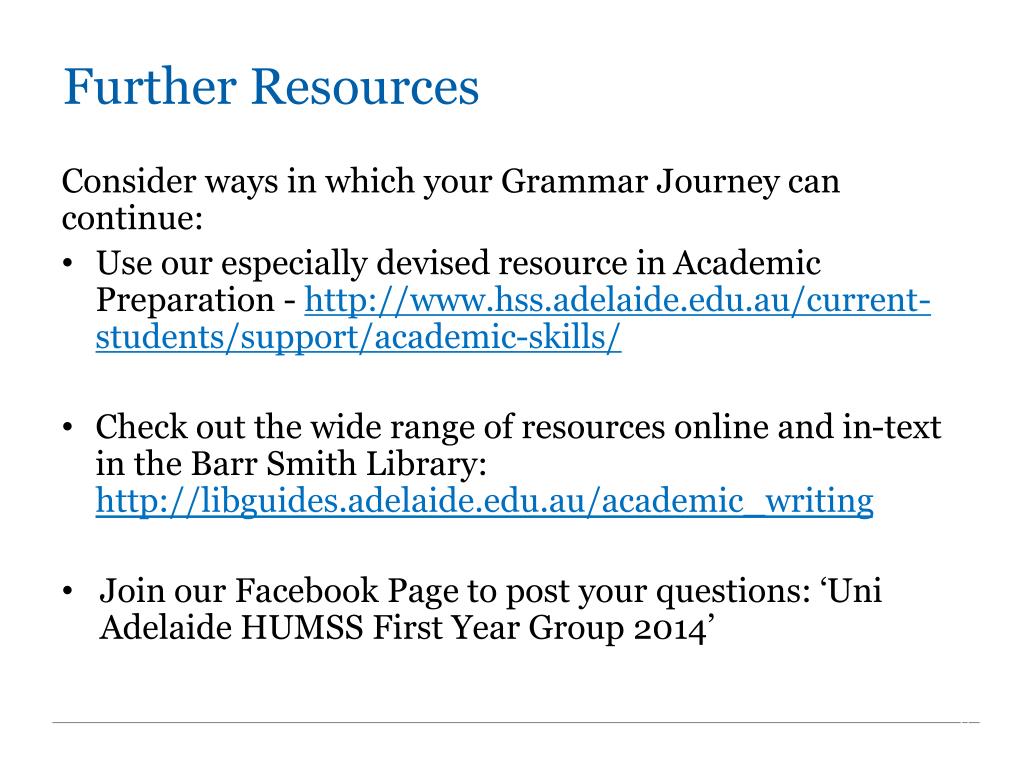Click the bullet before 'Join our Facebook Page'
The height and width of the screenshot is (768, 1024).
(x=67, y=591)
